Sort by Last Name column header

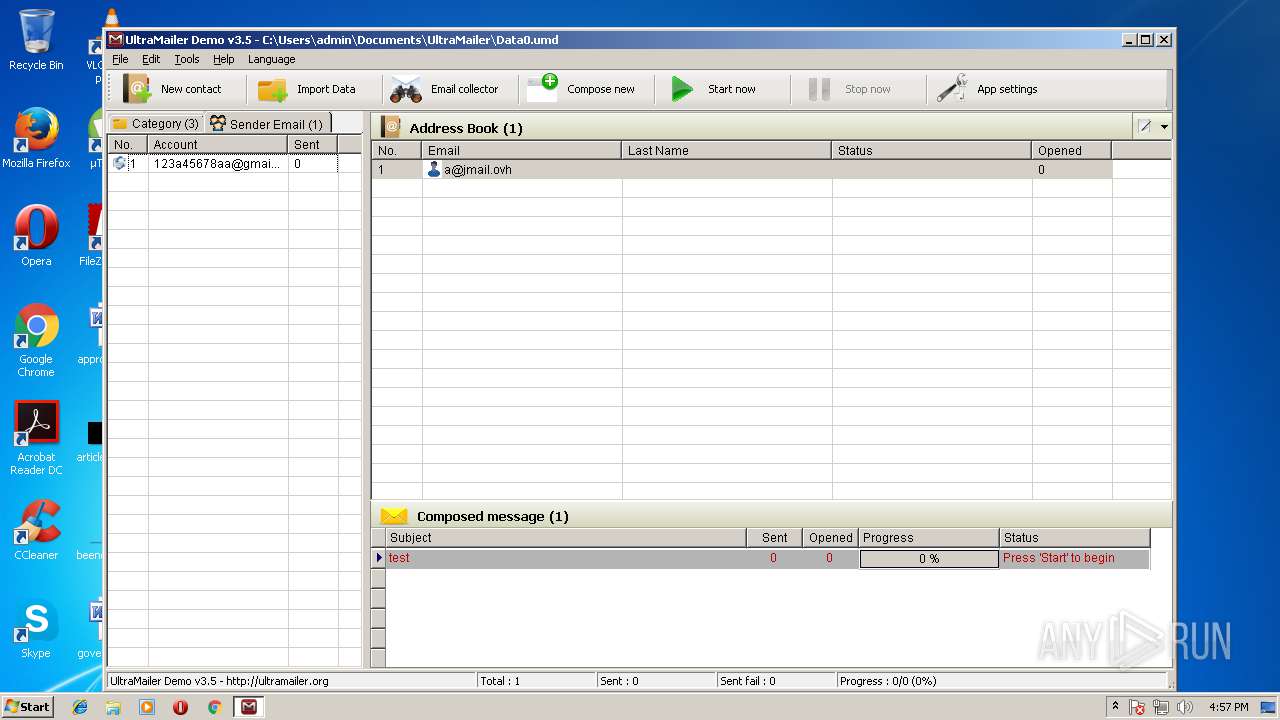click(727, 150)
